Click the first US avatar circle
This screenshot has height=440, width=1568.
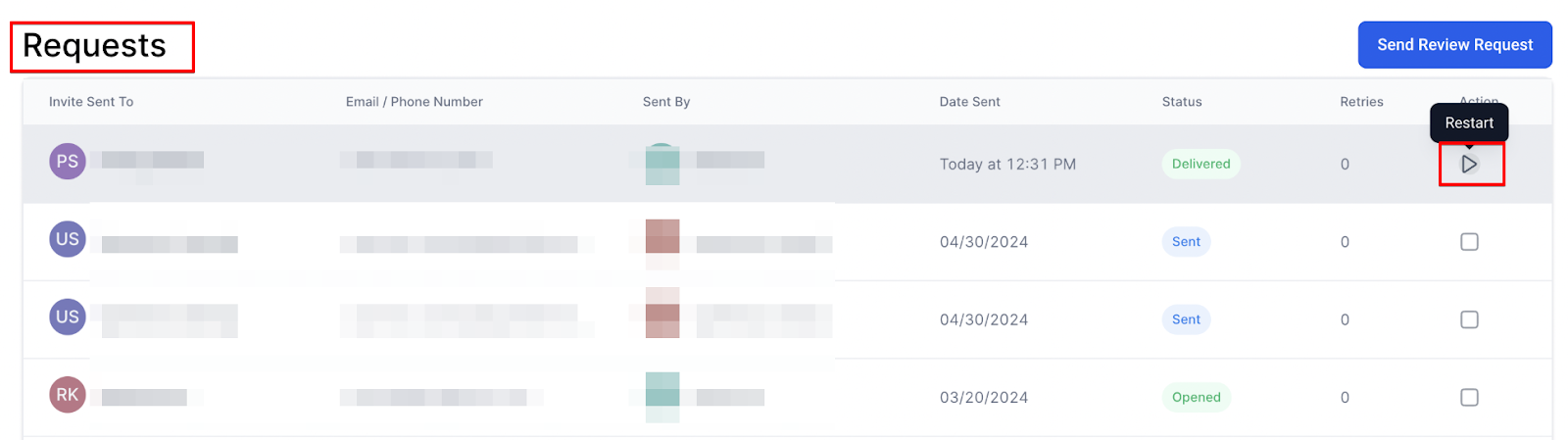click(68, 239)
